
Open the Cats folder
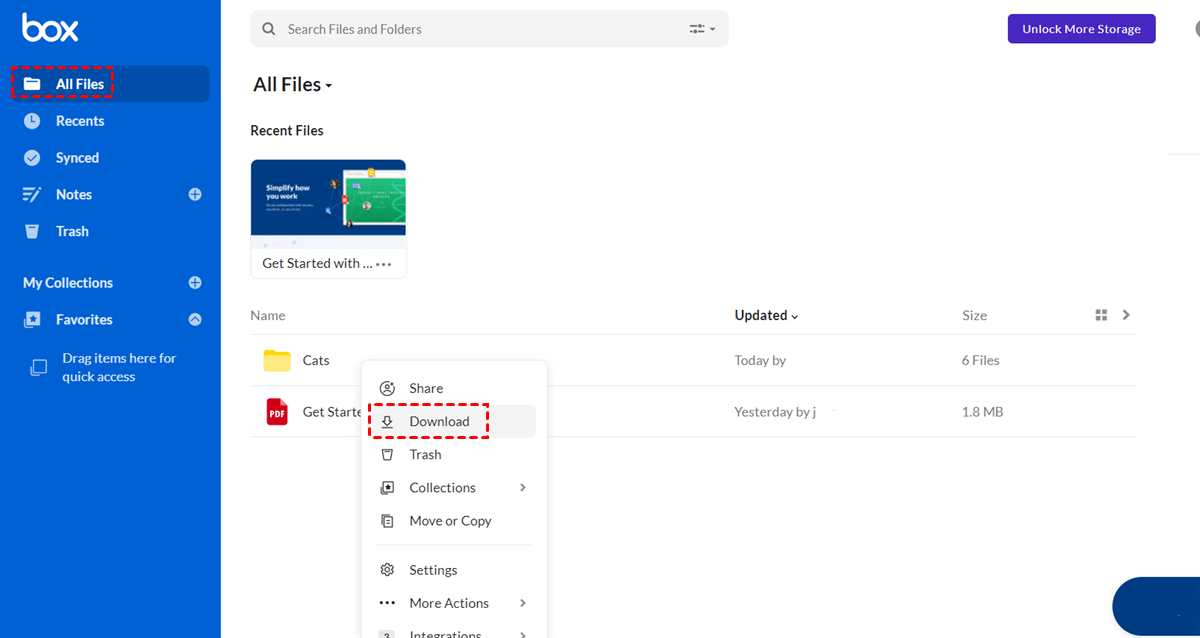click(315, 360)
